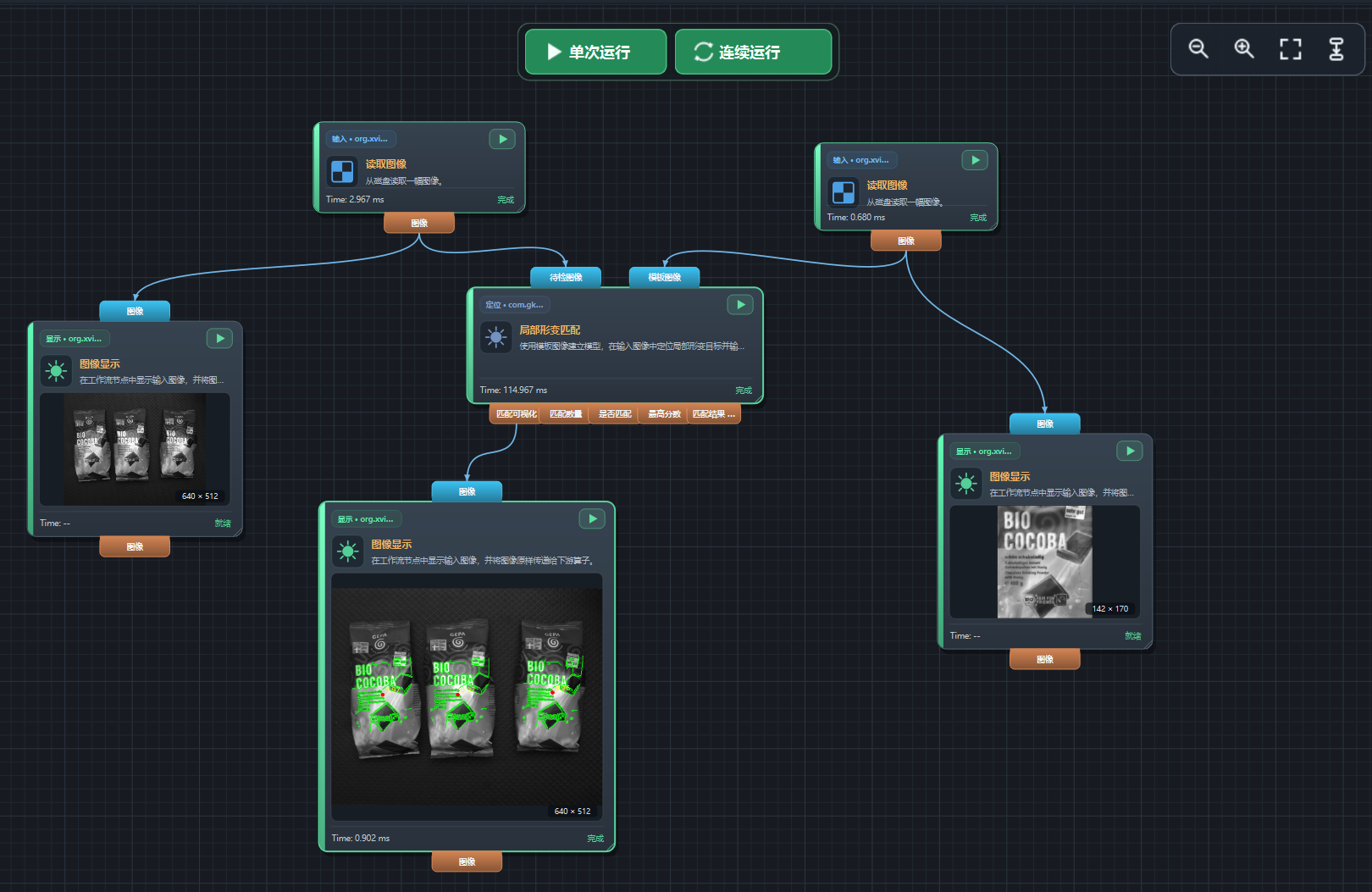Screen dimensions: 1372x892
Task: Click the auto-layout icon in the top-right toolbar
Action: coord(1336,49)
